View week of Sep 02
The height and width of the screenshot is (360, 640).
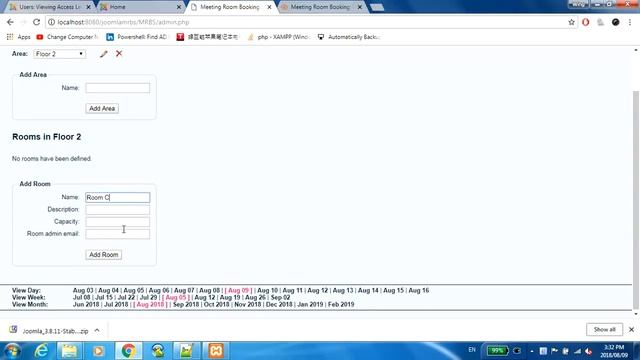[x=280, y=297]
